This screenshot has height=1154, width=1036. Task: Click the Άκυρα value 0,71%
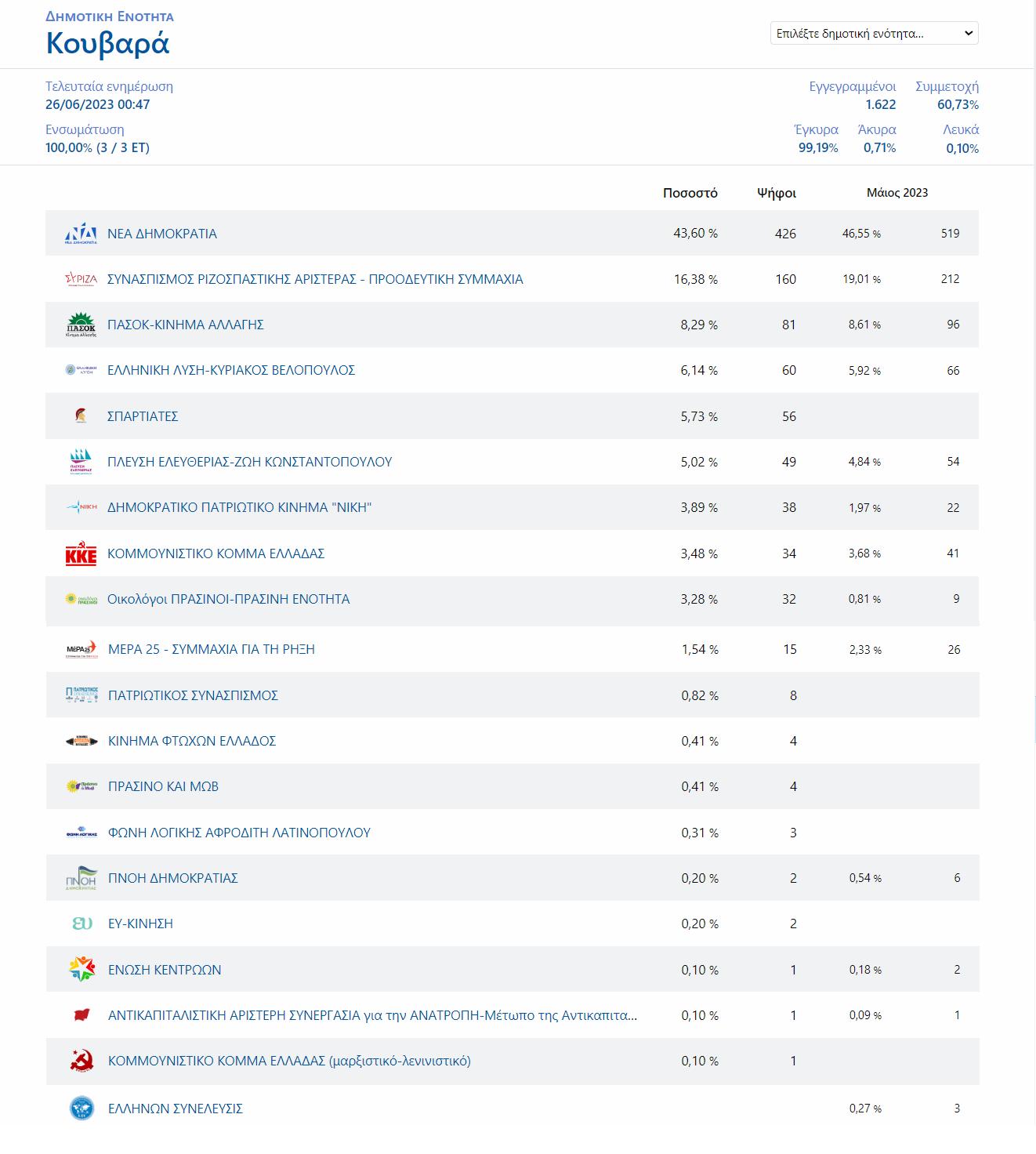point(879,148)
